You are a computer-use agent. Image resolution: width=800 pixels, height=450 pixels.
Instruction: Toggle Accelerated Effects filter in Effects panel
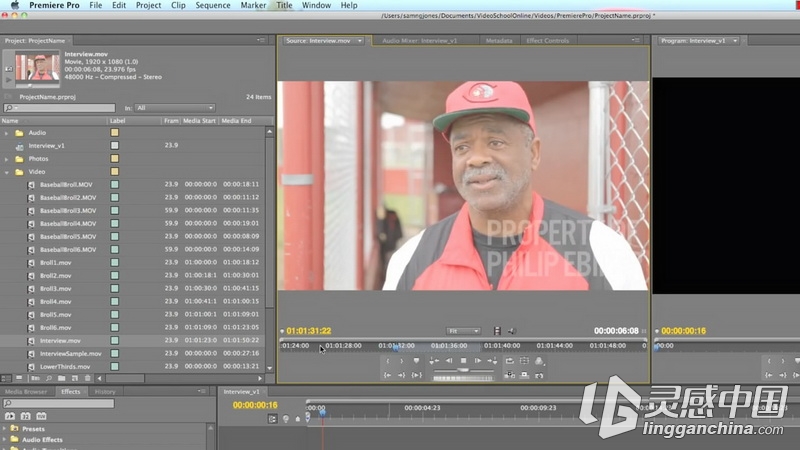pyautogui.click(x=10, y=416)
